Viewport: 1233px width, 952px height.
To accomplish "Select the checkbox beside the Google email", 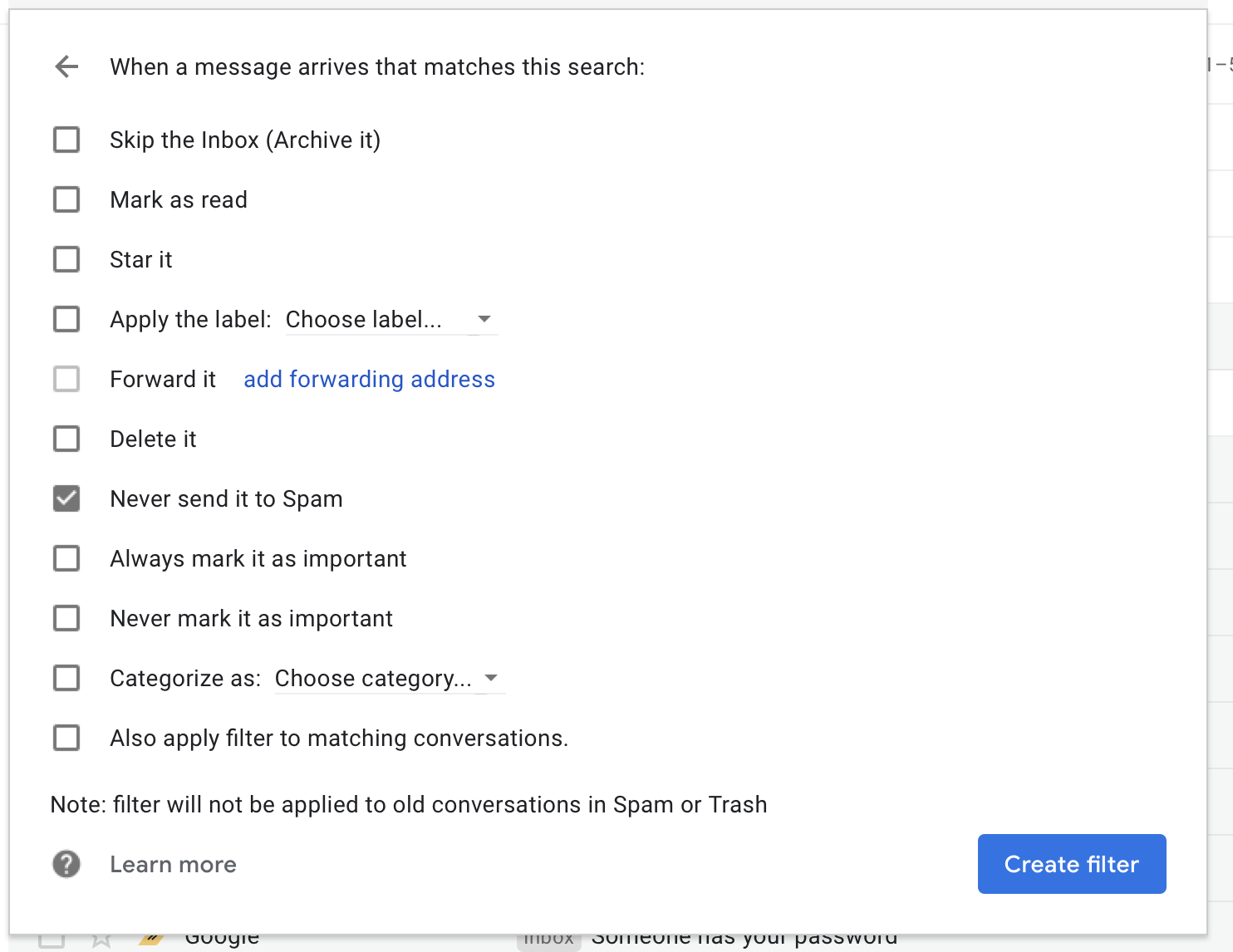I will pyautogui.click(x=52, y=939).
